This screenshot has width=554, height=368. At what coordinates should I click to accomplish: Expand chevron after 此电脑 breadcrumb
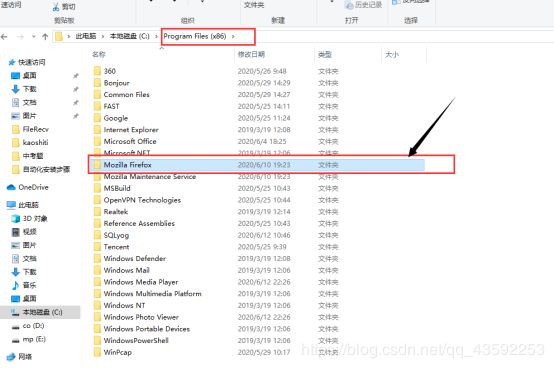point(103,36)
